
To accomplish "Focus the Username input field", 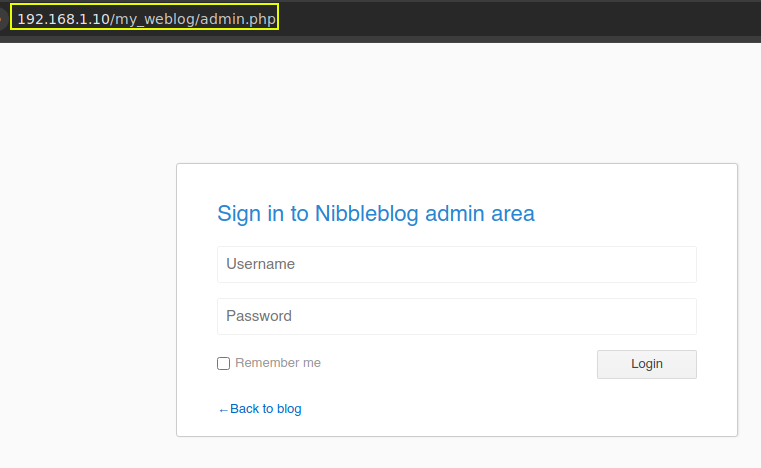I will point(456,265).
